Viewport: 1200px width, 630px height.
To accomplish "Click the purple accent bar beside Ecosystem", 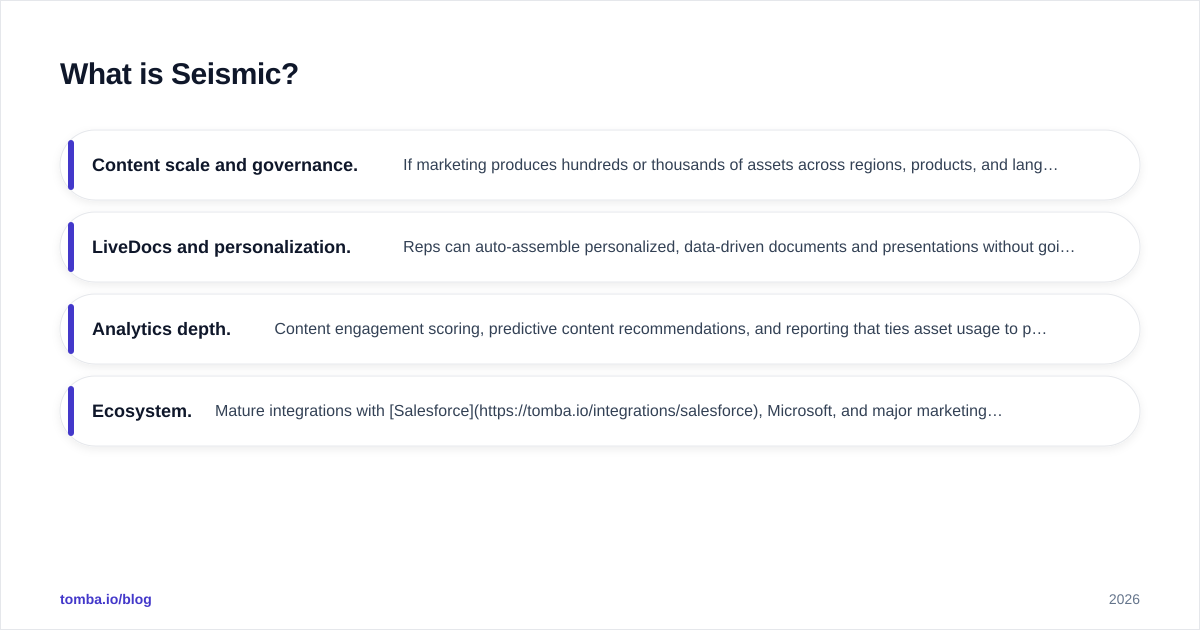I will click(x=71, y=411).
